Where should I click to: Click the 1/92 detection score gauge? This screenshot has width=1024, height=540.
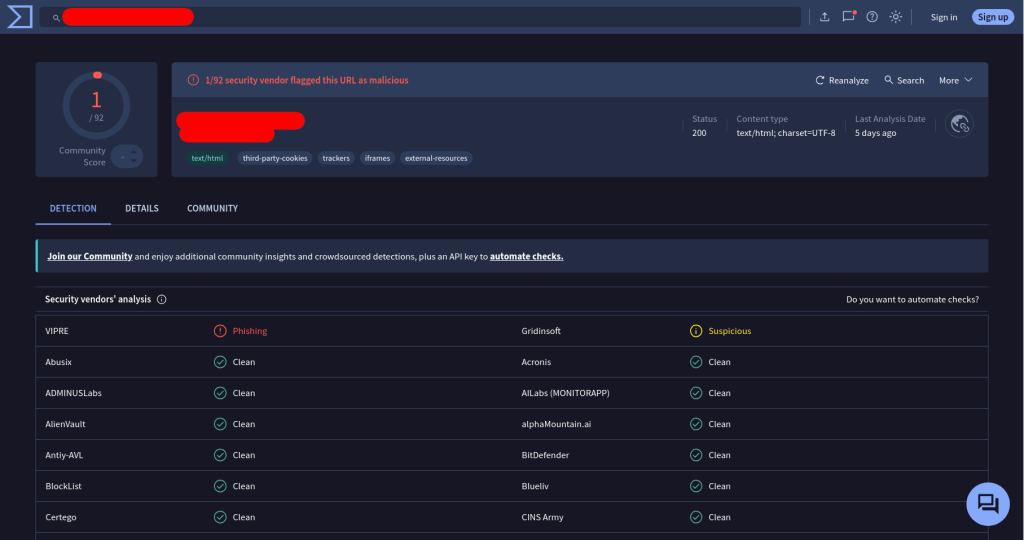(97, 105)
